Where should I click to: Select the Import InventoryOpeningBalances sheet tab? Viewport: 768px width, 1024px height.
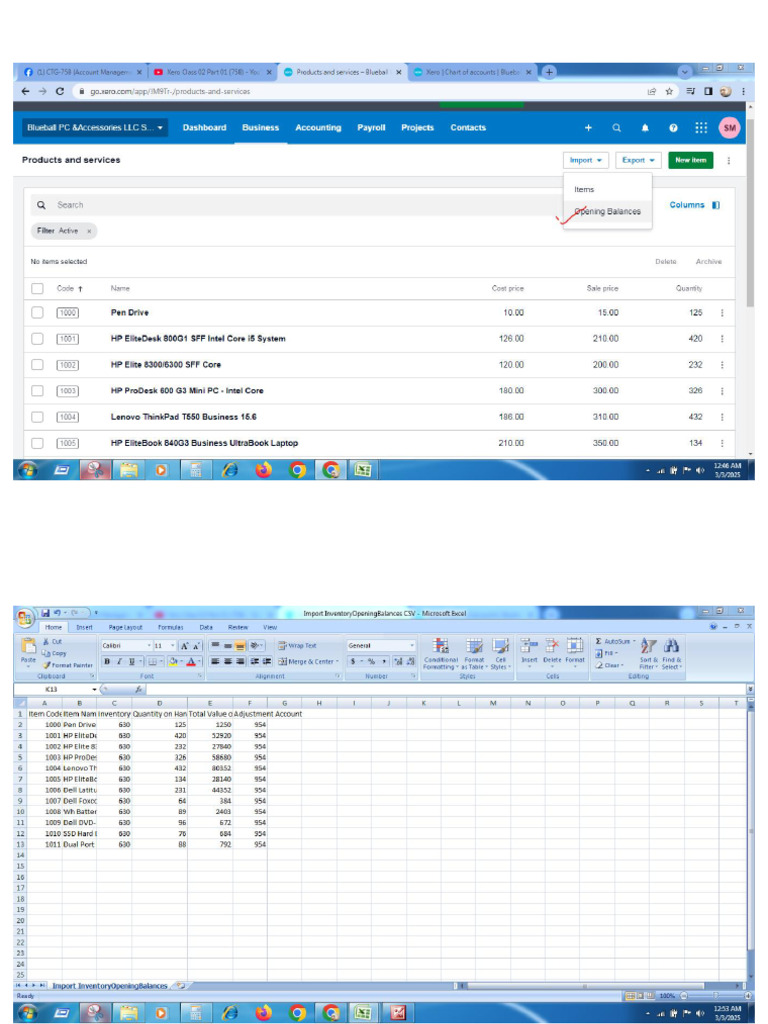110,985
